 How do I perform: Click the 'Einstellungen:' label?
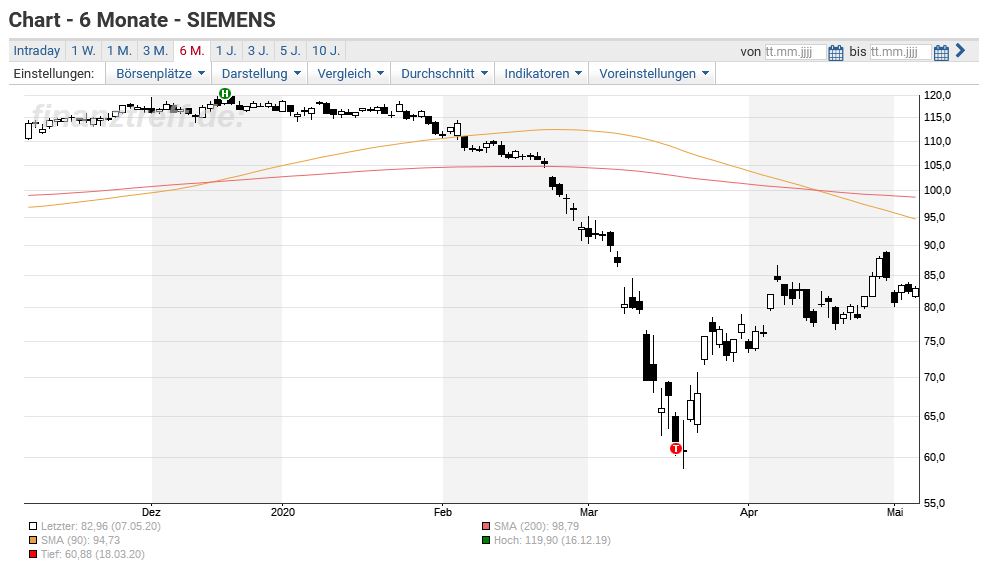(54, 74)
